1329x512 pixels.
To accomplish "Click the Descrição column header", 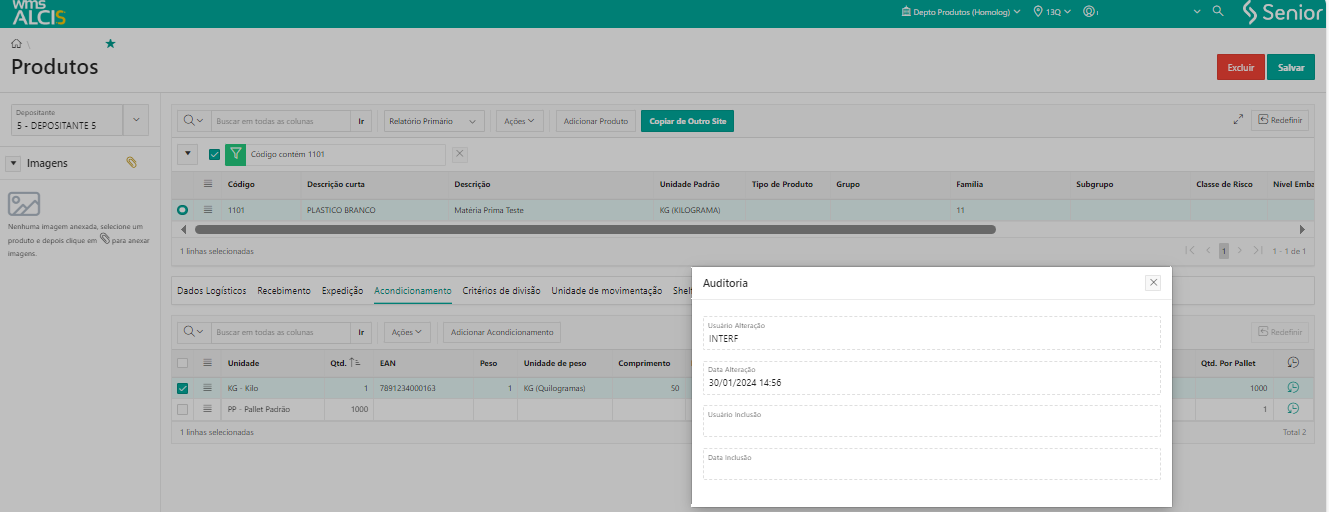I will coord(472,184).
